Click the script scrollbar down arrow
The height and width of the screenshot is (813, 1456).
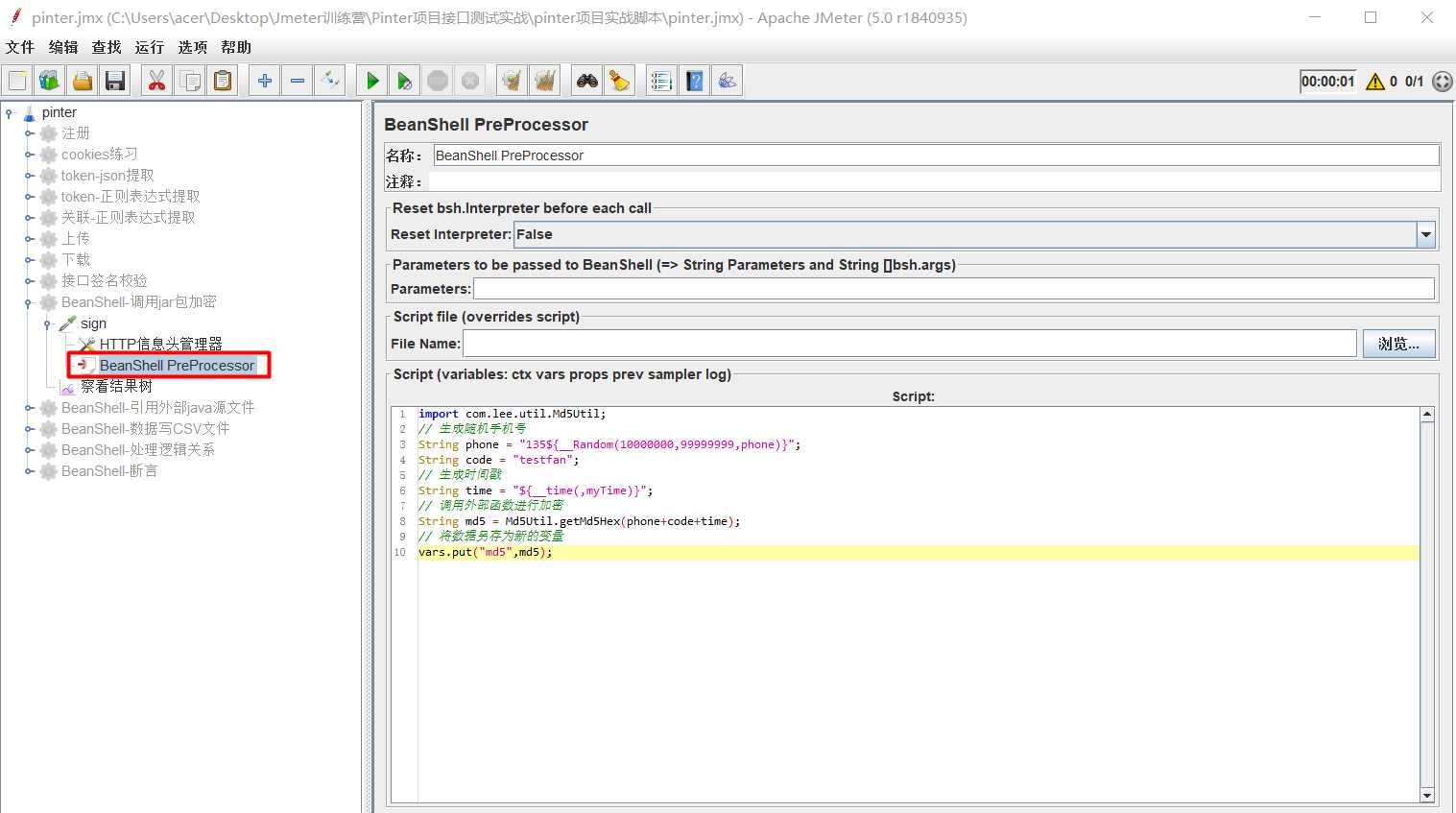[1427, 795]
